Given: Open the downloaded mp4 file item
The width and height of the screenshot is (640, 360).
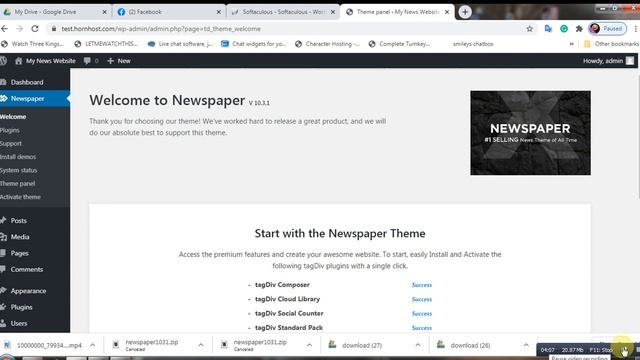Looking at the screenshot, I should click(x=43, y=345).
